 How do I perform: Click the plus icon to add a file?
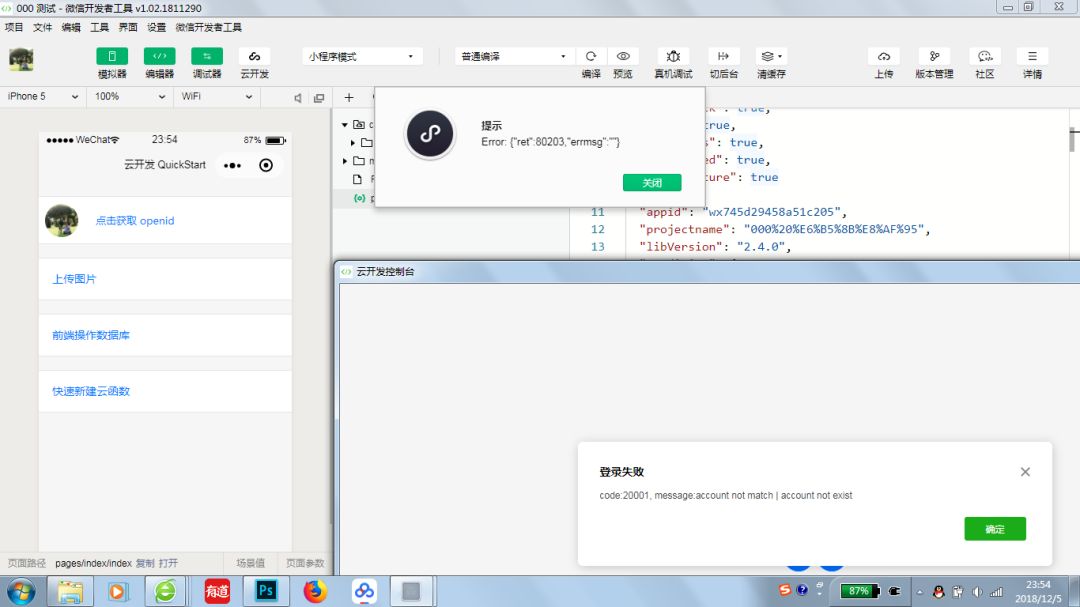click(349, 97)
